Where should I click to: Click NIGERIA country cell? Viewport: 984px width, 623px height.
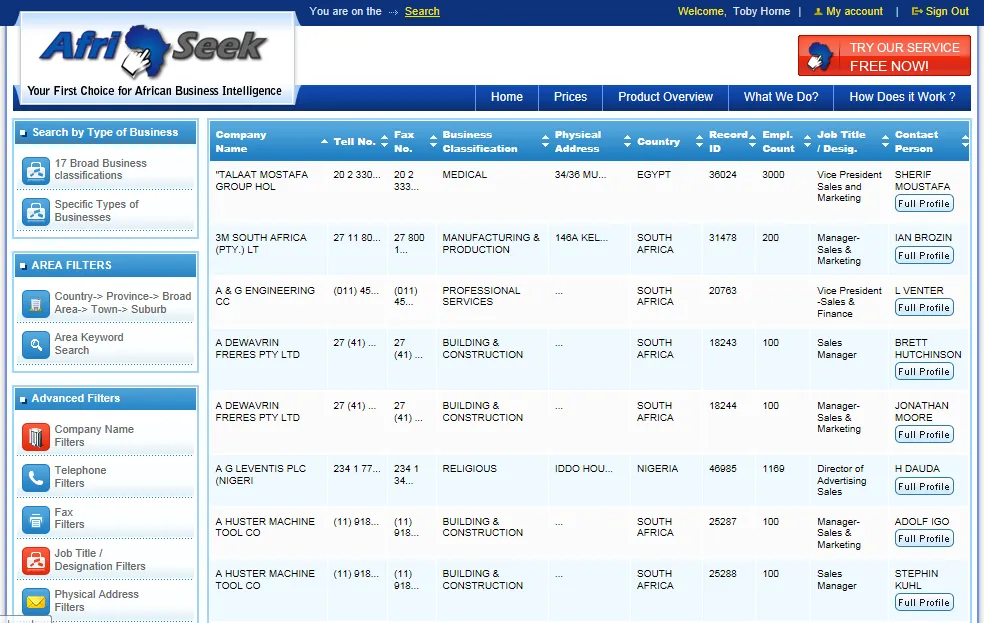coord(657,469)
